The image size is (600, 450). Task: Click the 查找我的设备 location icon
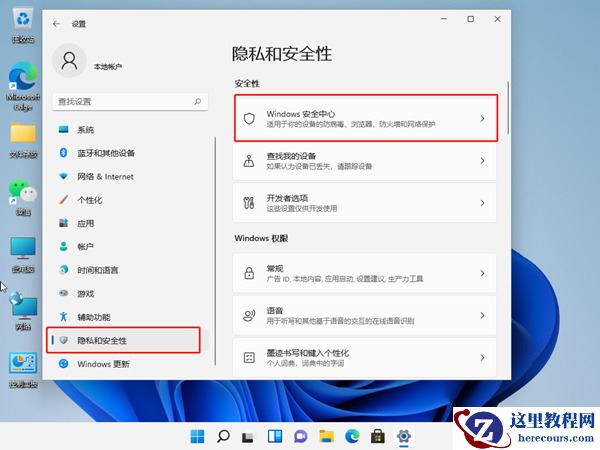249,161
